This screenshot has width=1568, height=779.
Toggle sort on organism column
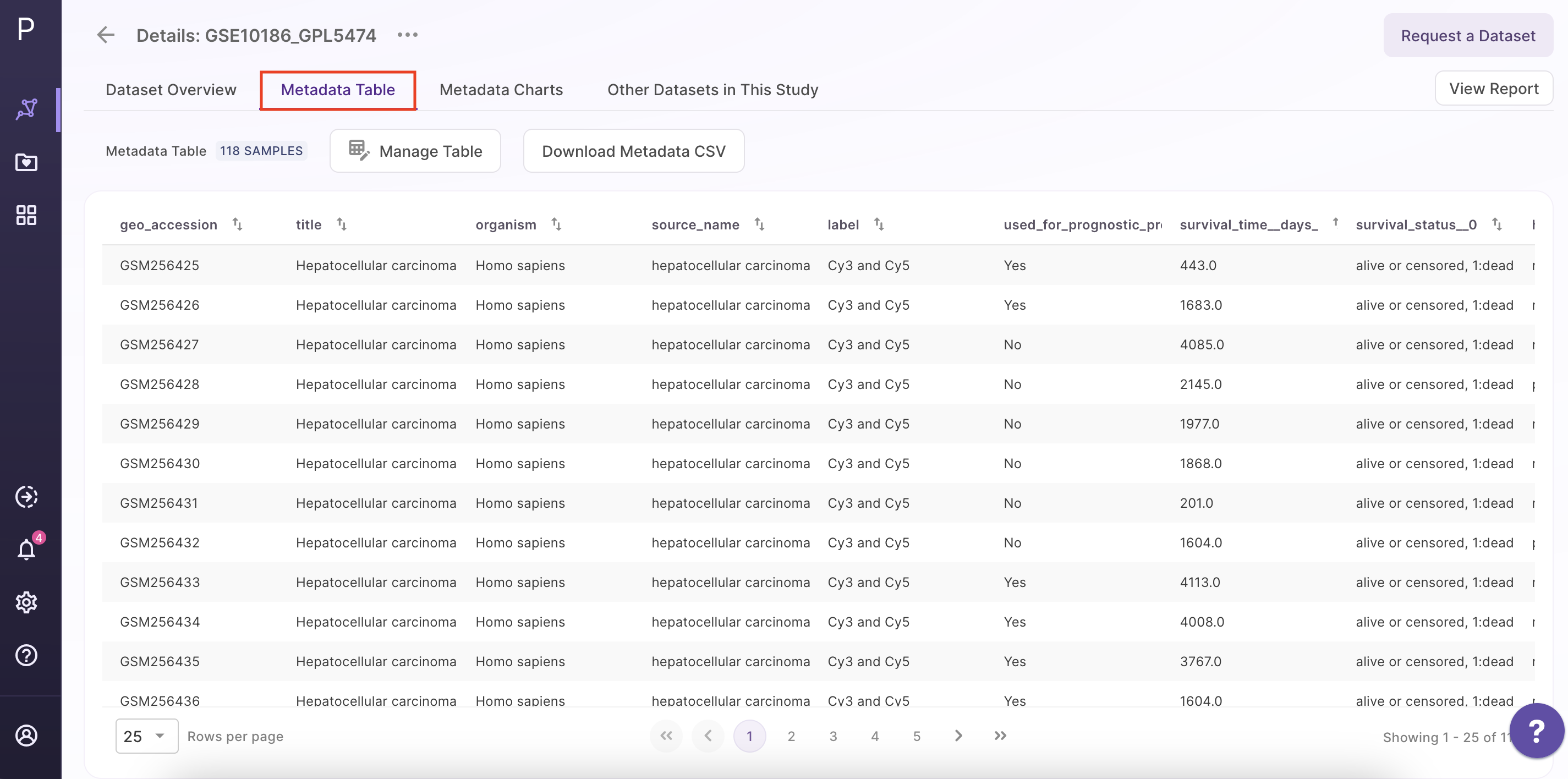tap(556, 224)
